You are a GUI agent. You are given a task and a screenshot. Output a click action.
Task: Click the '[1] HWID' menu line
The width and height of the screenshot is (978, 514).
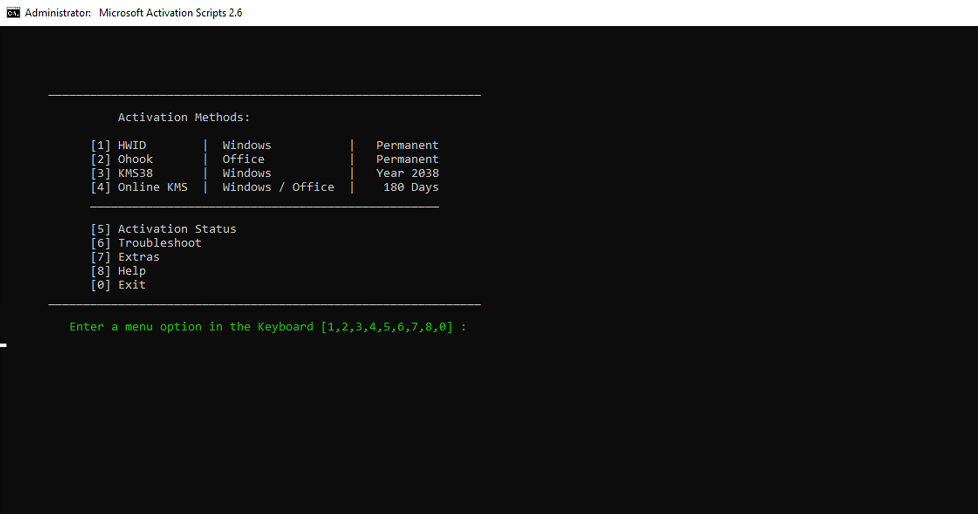coord(119,145)
